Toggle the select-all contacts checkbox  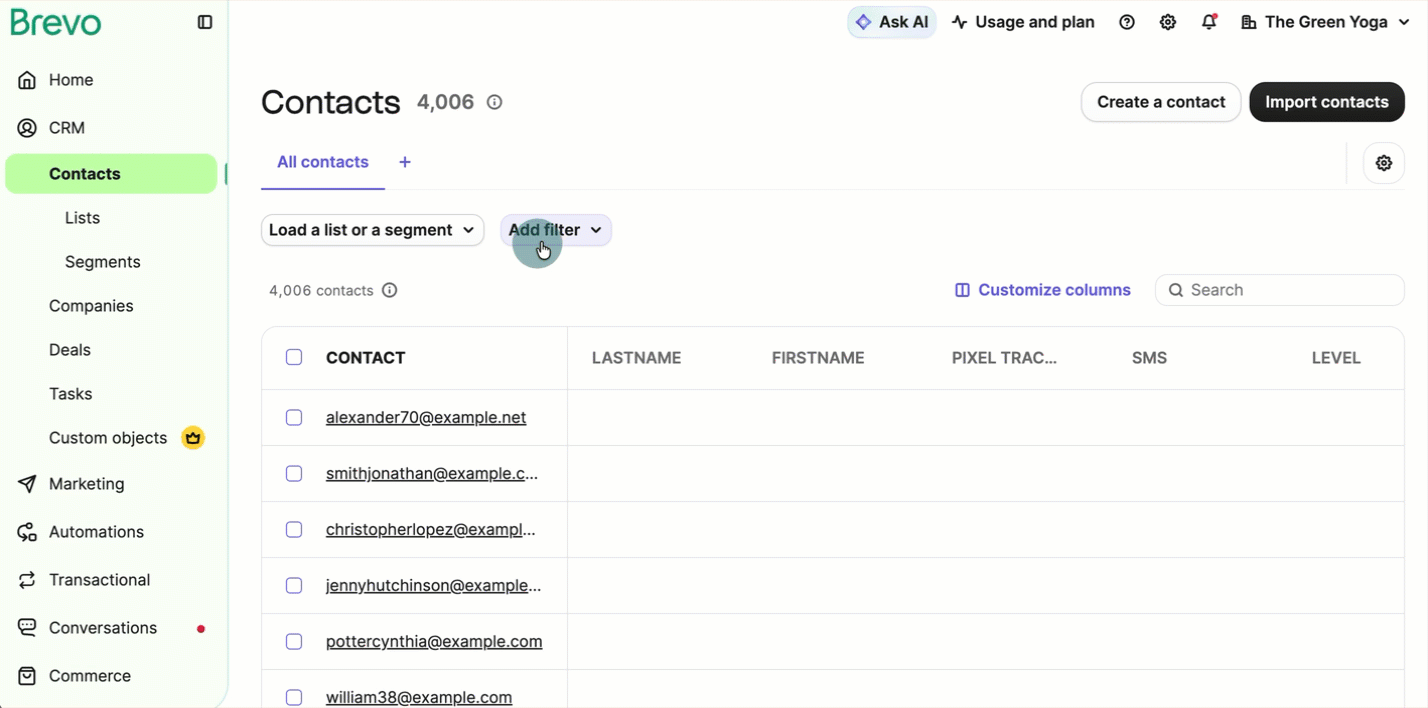click(294, 357)
